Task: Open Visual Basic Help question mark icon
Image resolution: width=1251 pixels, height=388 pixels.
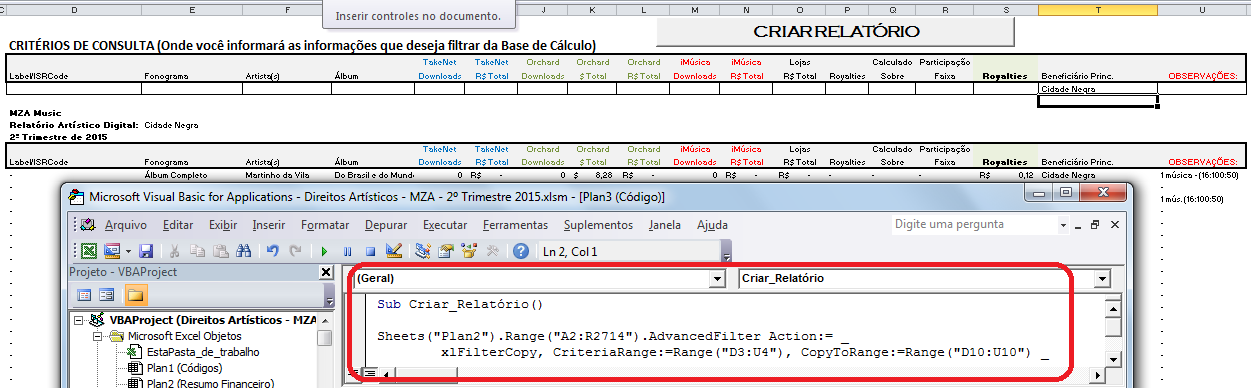Action: [x=520, y=251]
